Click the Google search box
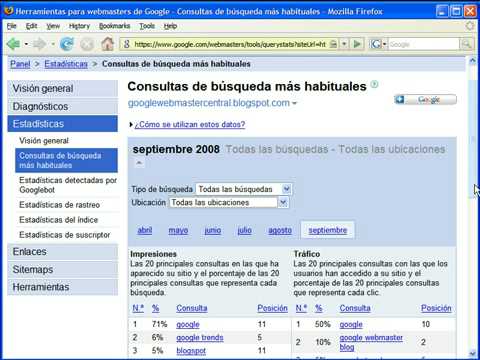Screen dimensions: 480x360 [423, 44]
